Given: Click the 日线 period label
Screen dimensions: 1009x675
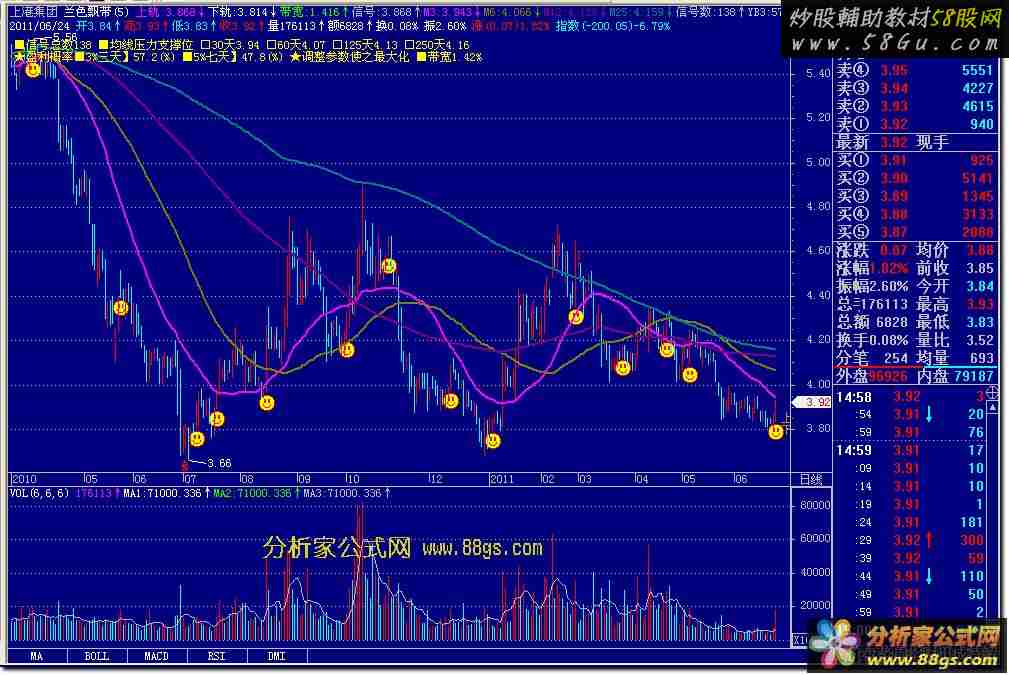Looking at the screenshot, I should [x=811, y=479].
